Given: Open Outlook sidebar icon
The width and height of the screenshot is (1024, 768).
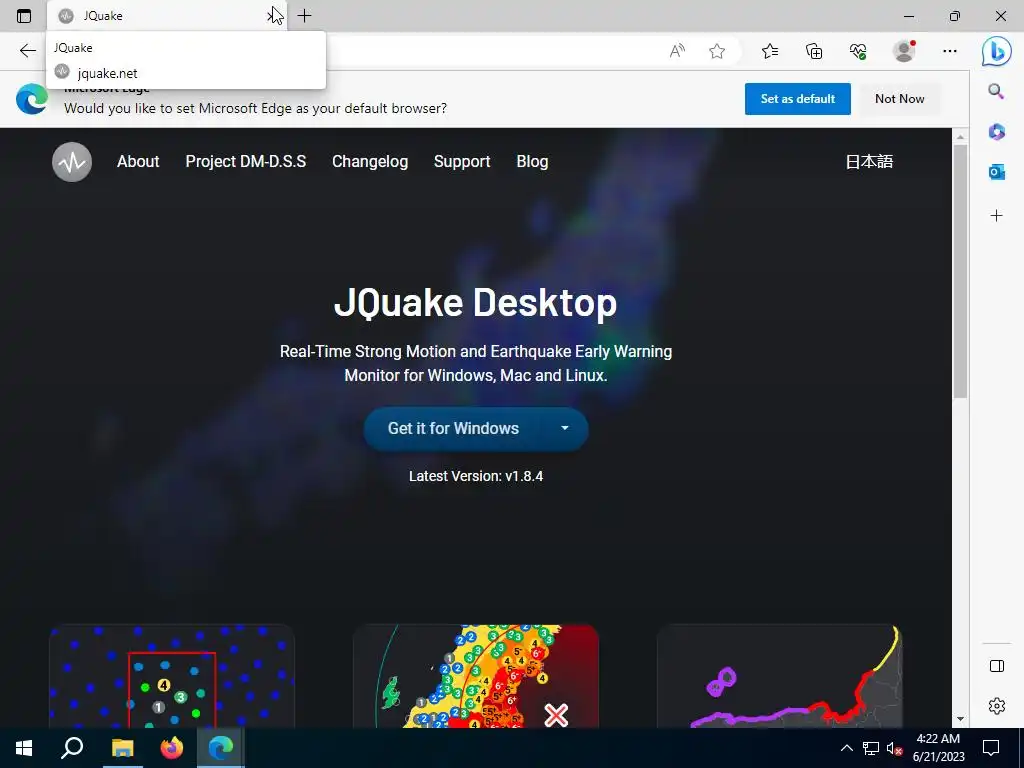Looking at the screenshot, I should point(996,172).
